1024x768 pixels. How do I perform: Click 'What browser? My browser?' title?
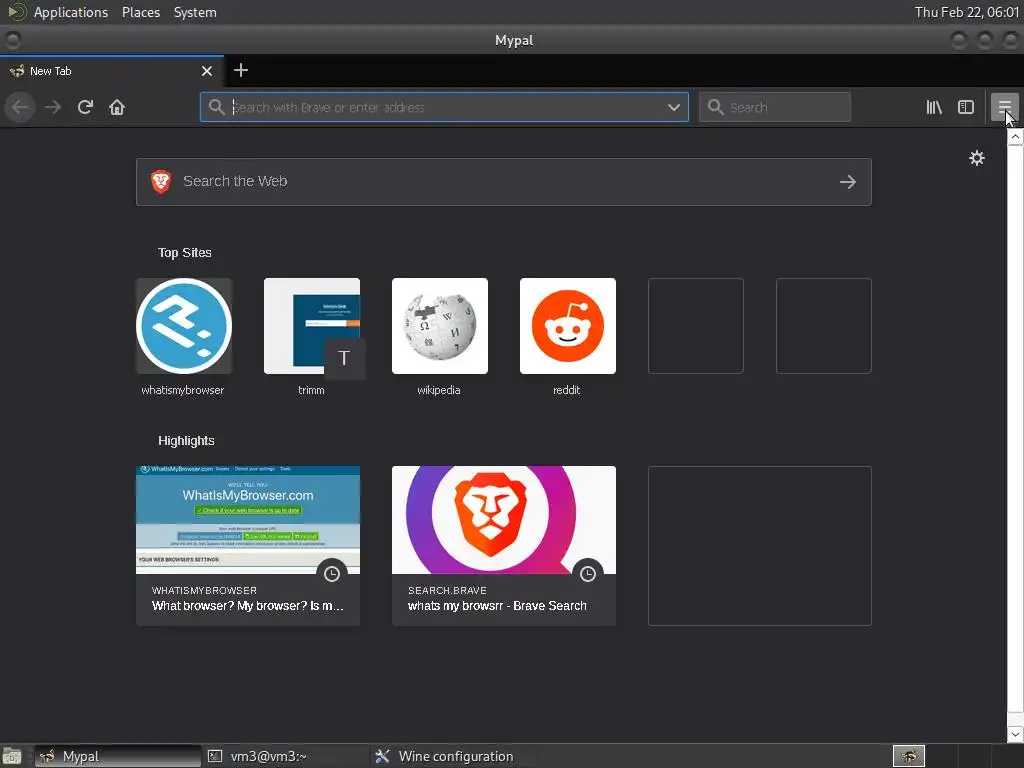248,606
